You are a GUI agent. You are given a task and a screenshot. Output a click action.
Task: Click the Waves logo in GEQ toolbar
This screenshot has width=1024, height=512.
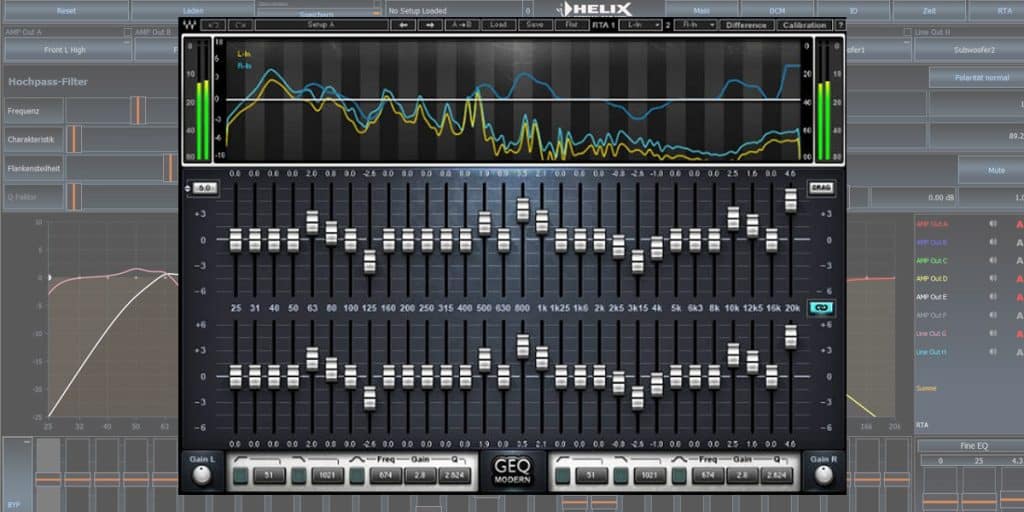point(189,25)
